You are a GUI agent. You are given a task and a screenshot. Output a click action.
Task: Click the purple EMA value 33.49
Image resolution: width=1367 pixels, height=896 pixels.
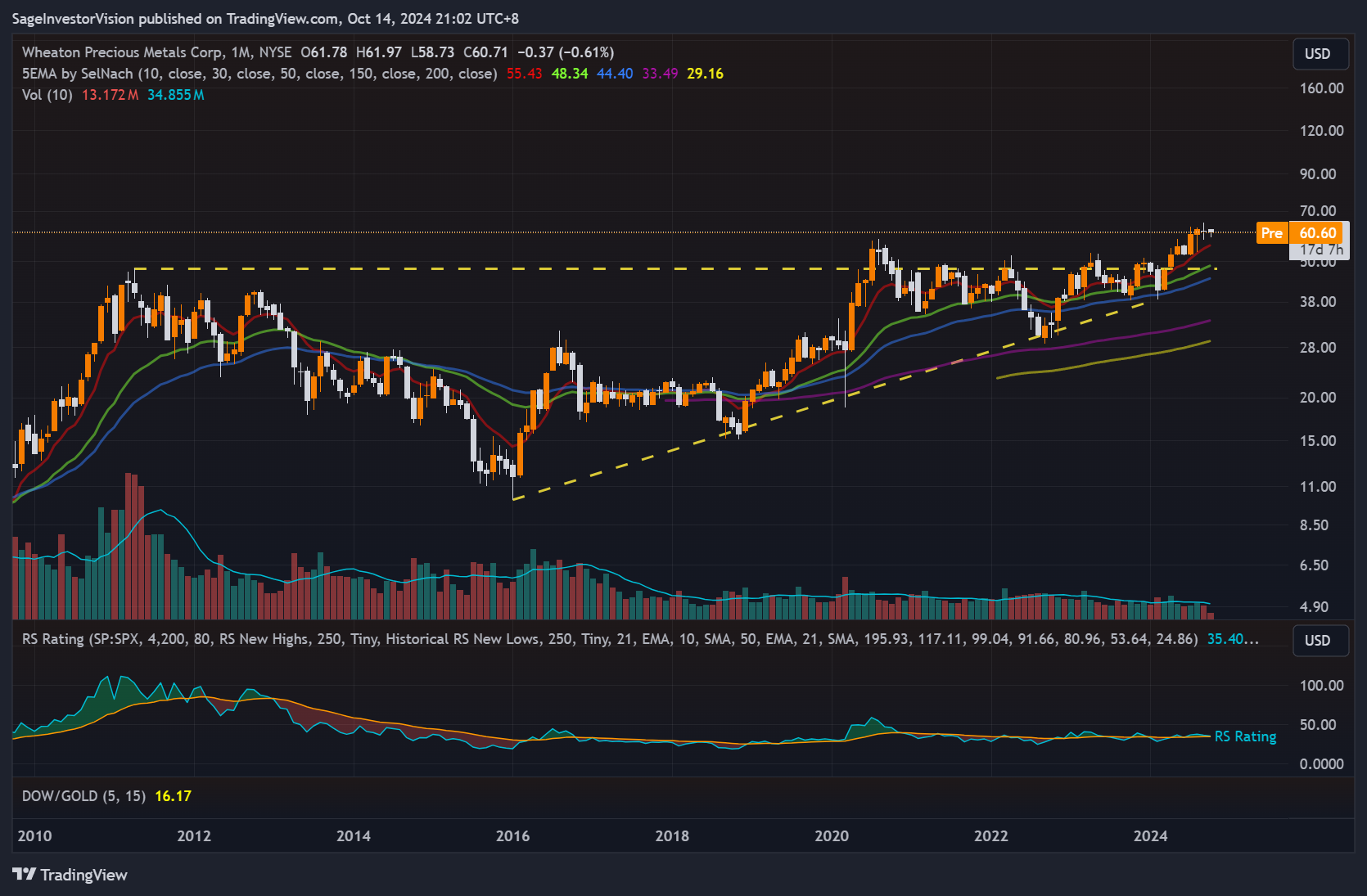(660, 74)
